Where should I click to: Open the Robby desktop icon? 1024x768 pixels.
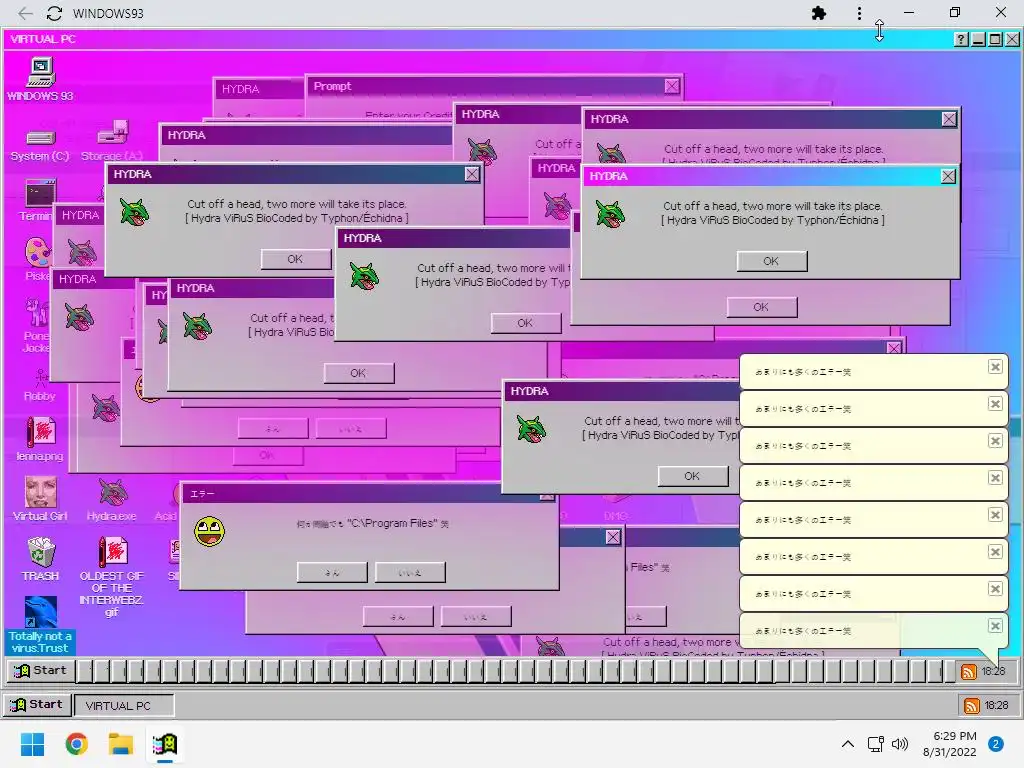40,385
